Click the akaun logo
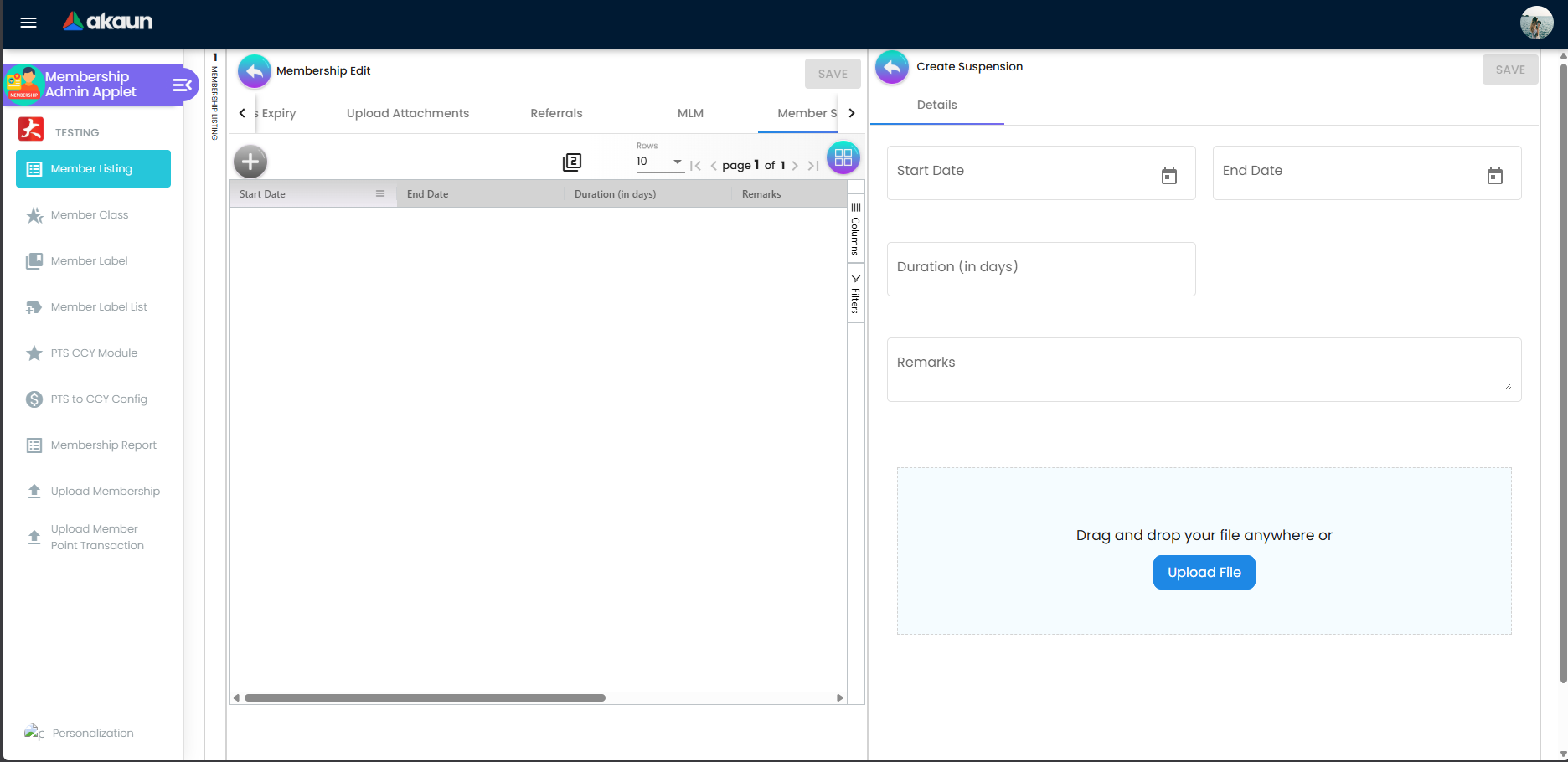The width and height of the screenshot is (1568, 762). (x=108, y=21)
